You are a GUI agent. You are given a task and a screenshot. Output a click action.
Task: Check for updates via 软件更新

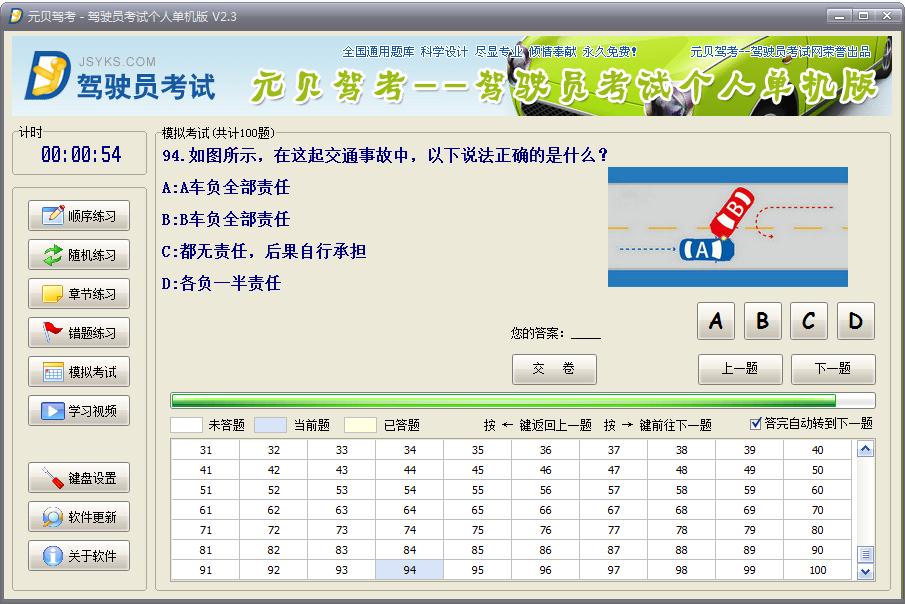[78, 517]
